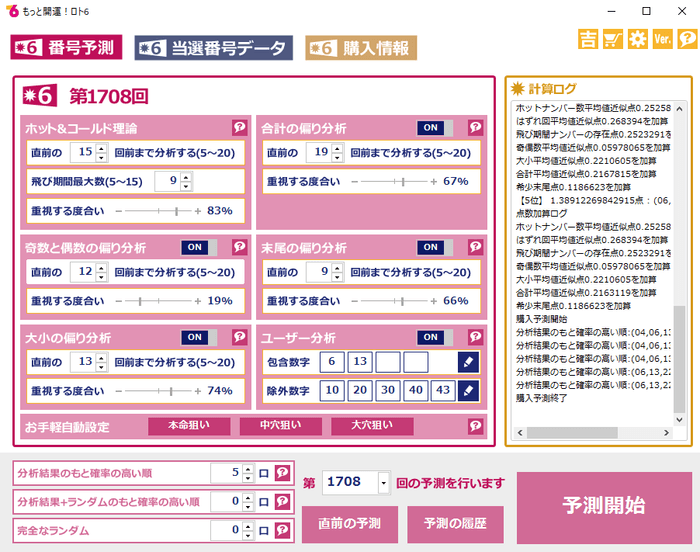Apply 中穴狙い auto setting
Image resolution: width=700 pixels, height=552 pixels.
tap(281, 426)
